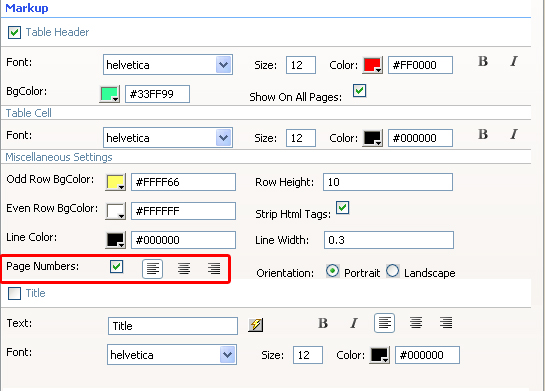
Task: Uncheck the Table Header checkbox
Action: pyautogui.click(x=14, y=33)
